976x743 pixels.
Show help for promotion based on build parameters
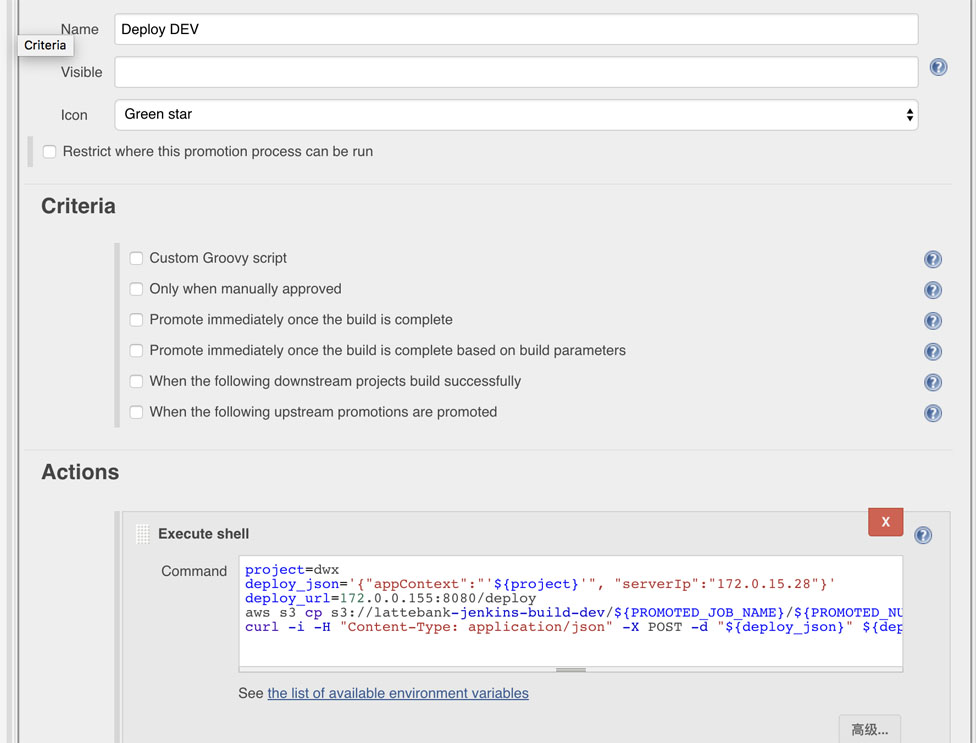[x=932, y=352]
